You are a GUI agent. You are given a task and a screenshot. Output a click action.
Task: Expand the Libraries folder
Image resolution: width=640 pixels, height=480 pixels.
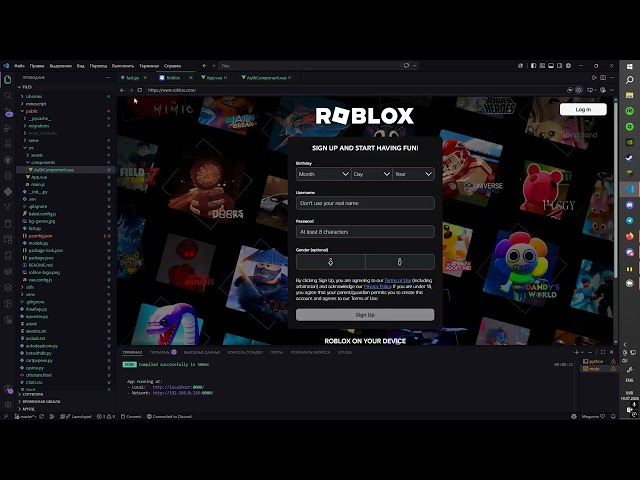click(34, 96)
